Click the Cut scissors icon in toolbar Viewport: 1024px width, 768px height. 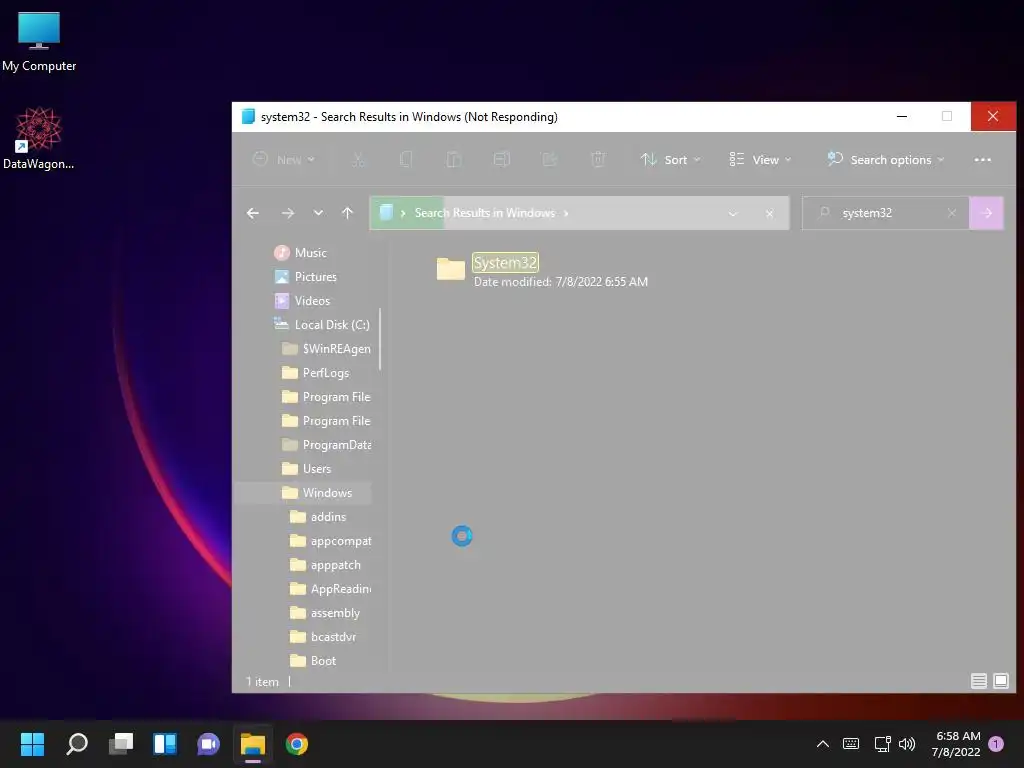pyautogui.click(x=358, y=159)
